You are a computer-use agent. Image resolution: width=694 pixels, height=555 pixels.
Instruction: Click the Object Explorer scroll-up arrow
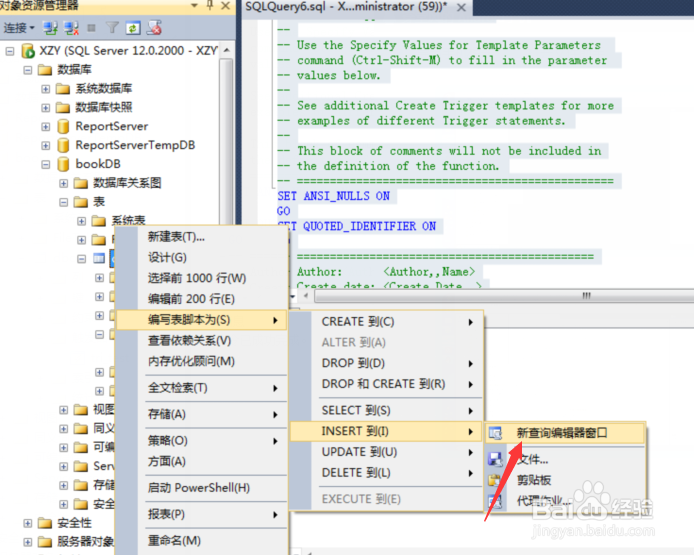[x=227, y=50]
